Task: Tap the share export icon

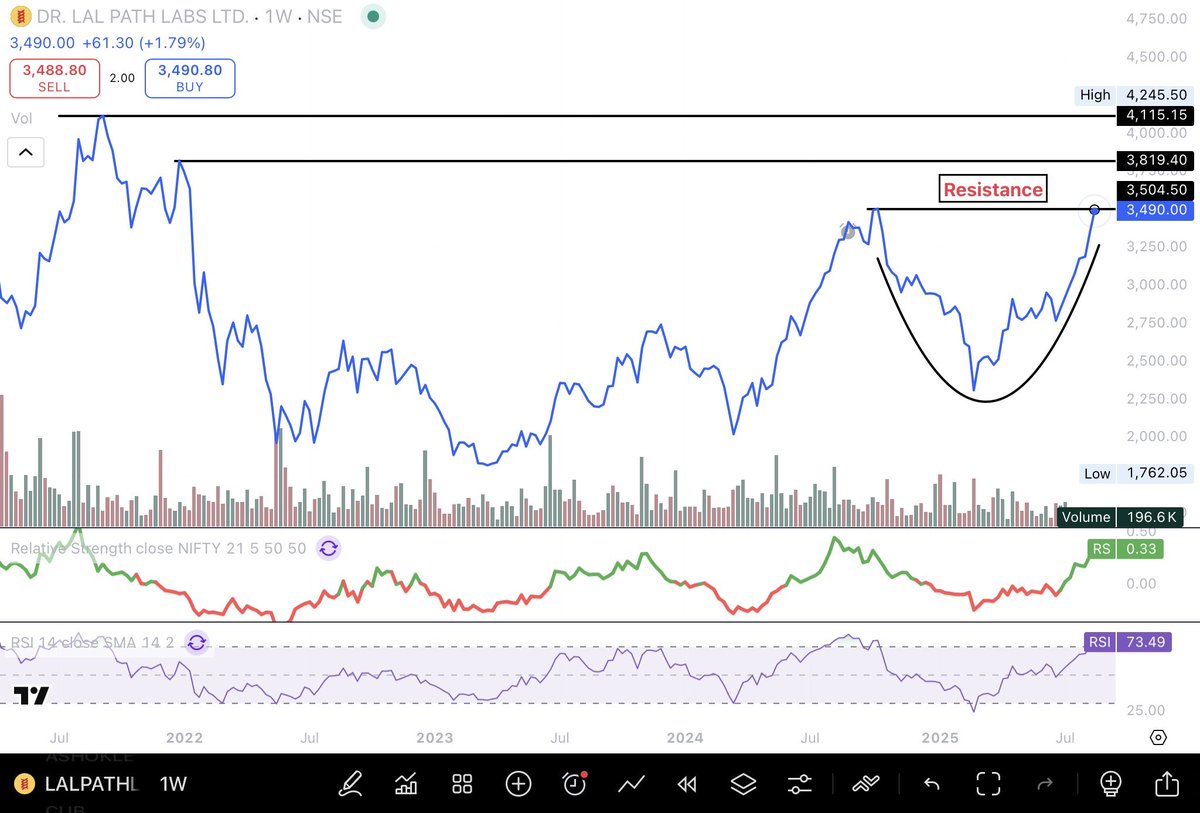Action: click(x=1167, y=783)
